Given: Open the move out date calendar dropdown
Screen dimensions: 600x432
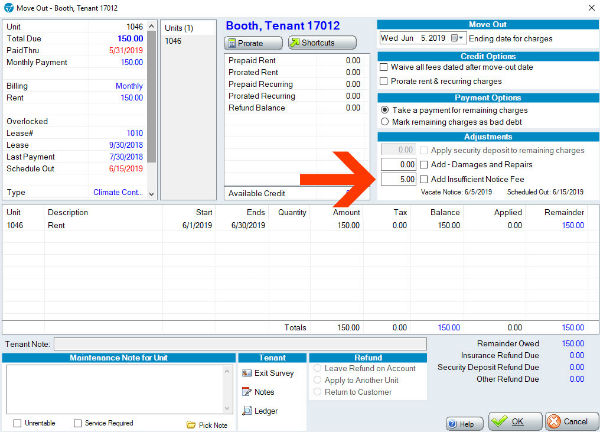Looking at the screenshot, I should pyautogui.click(x=457, y=38).
